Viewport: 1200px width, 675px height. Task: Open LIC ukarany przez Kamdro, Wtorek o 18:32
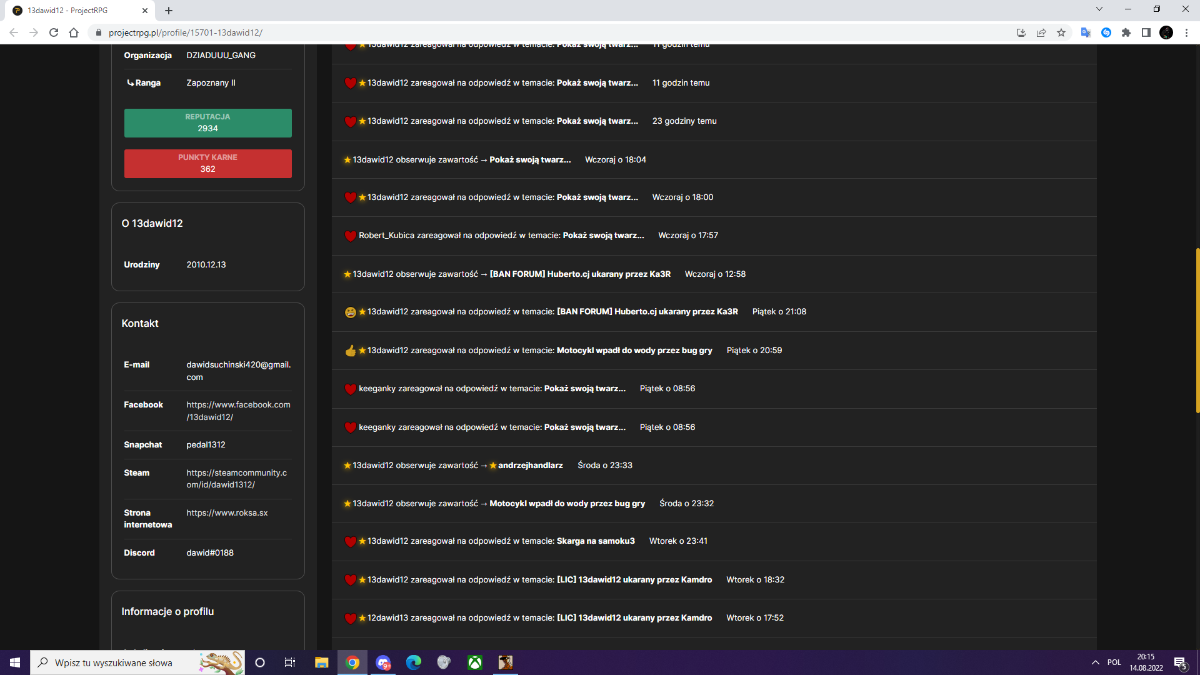coord(634,579)
